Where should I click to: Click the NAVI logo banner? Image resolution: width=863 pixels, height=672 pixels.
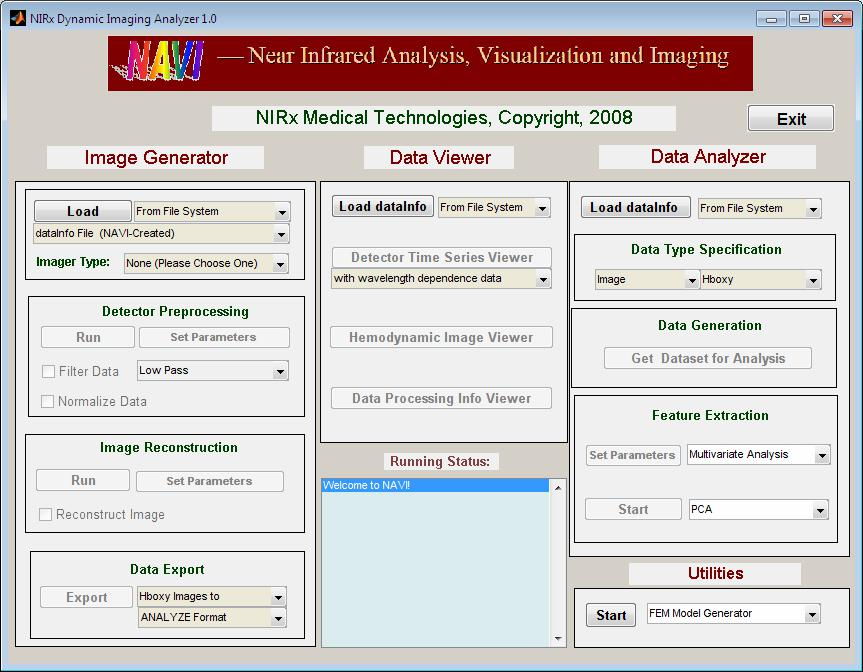(430, 63)
